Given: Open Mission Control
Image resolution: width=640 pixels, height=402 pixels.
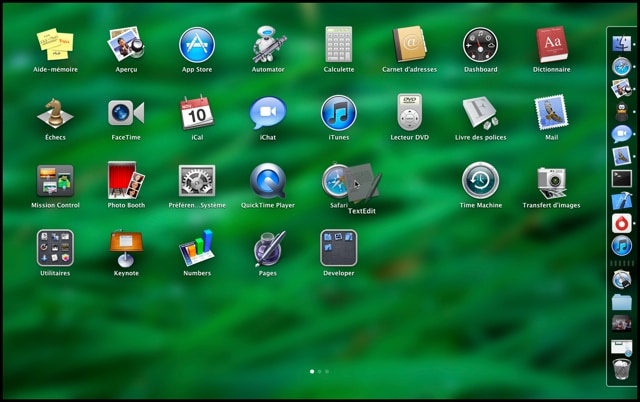Looking at the screenshot, I should (55, 181).
